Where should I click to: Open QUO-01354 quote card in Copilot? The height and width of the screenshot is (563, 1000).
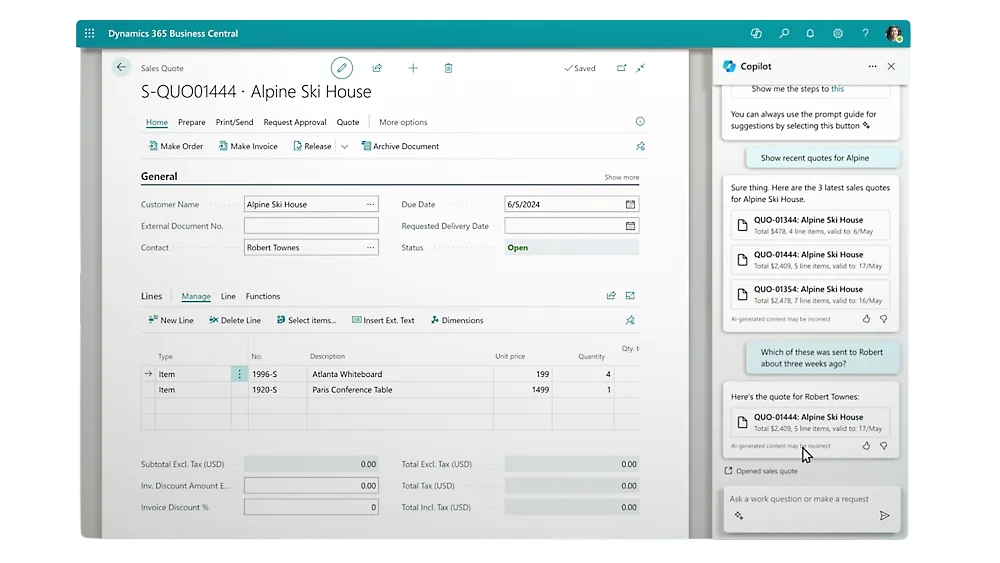[810, 294]
